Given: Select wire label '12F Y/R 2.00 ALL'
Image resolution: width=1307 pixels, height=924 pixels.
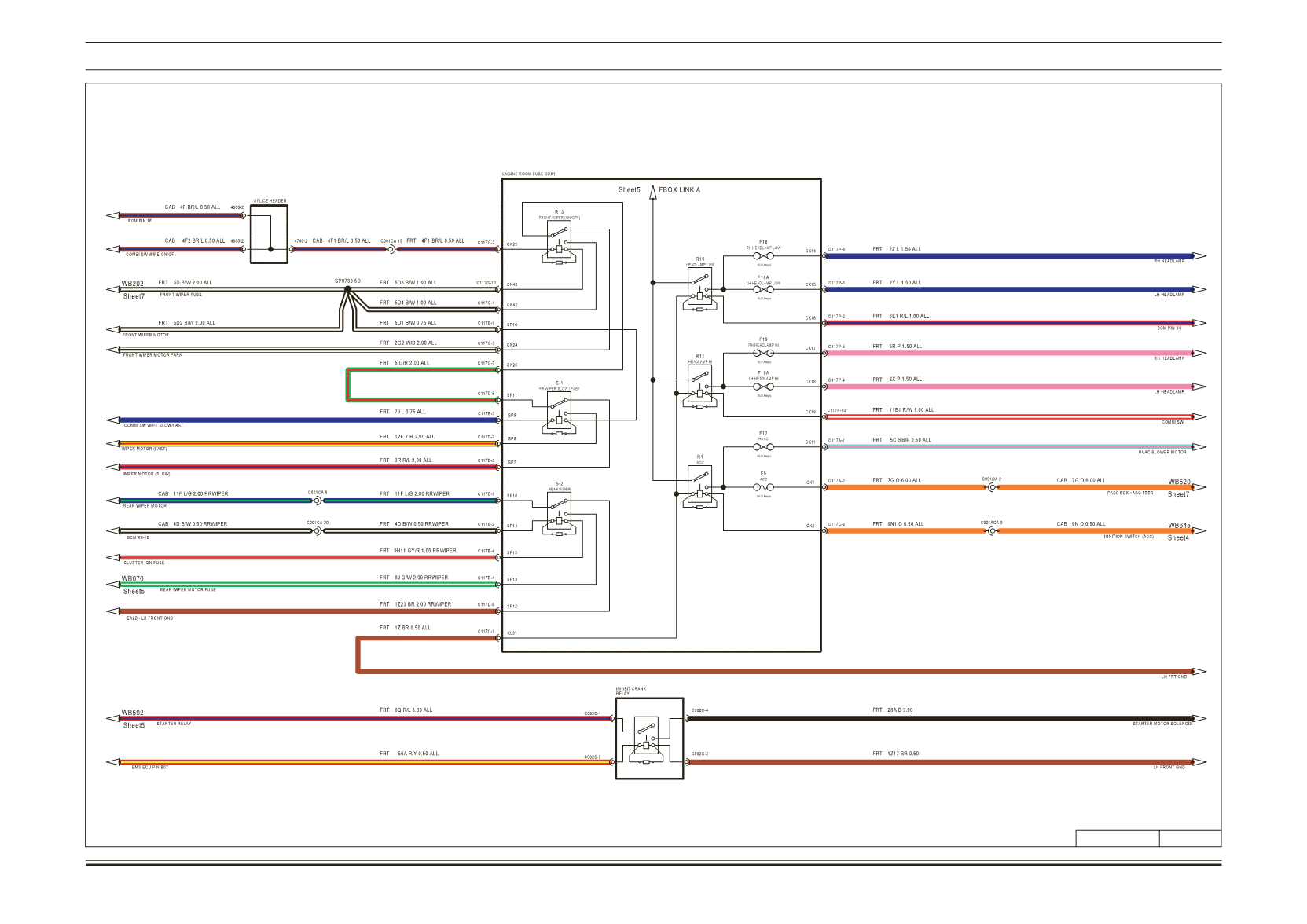Looking at the screenshot, I should (x=414, y=437).
